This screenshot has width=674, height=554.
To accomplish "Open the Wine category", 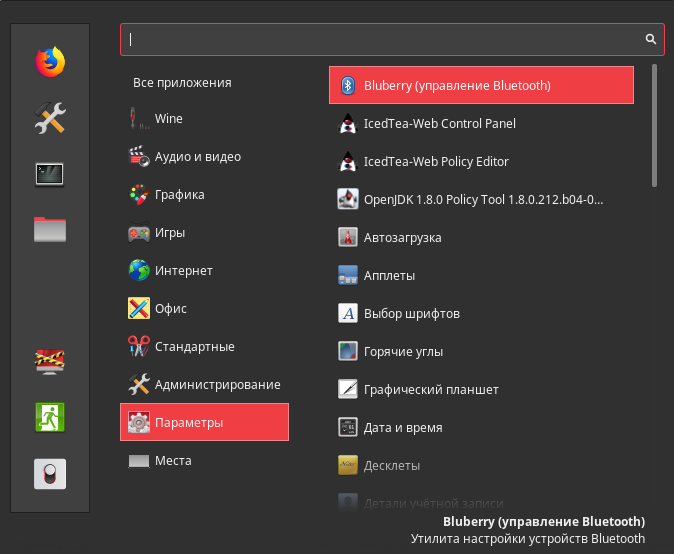I will [205, 118].
